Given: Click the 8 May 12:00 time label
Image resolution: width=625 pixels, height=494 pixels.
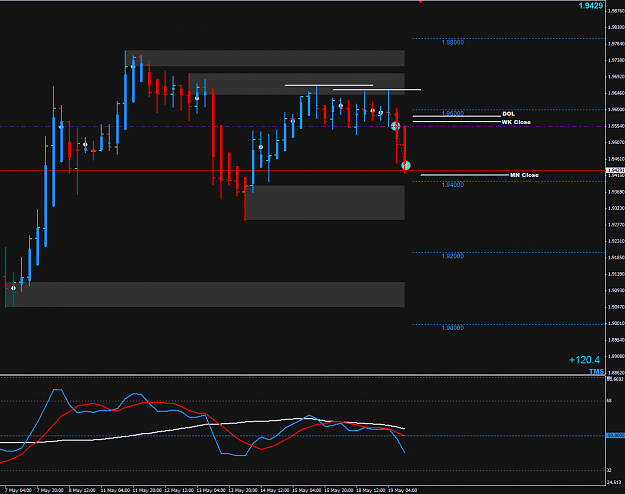Looking at the screenshot, I should [82, 490].
